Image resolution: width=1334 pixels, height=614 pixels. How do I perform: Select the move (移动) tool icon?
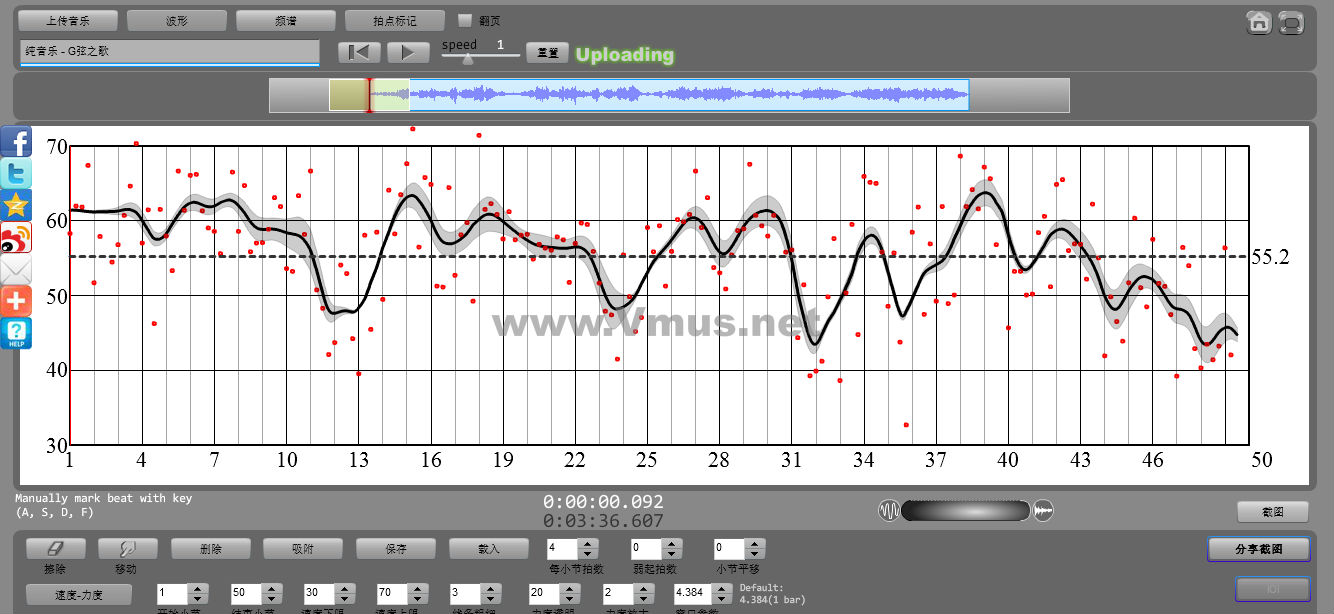tap(127, 549)
